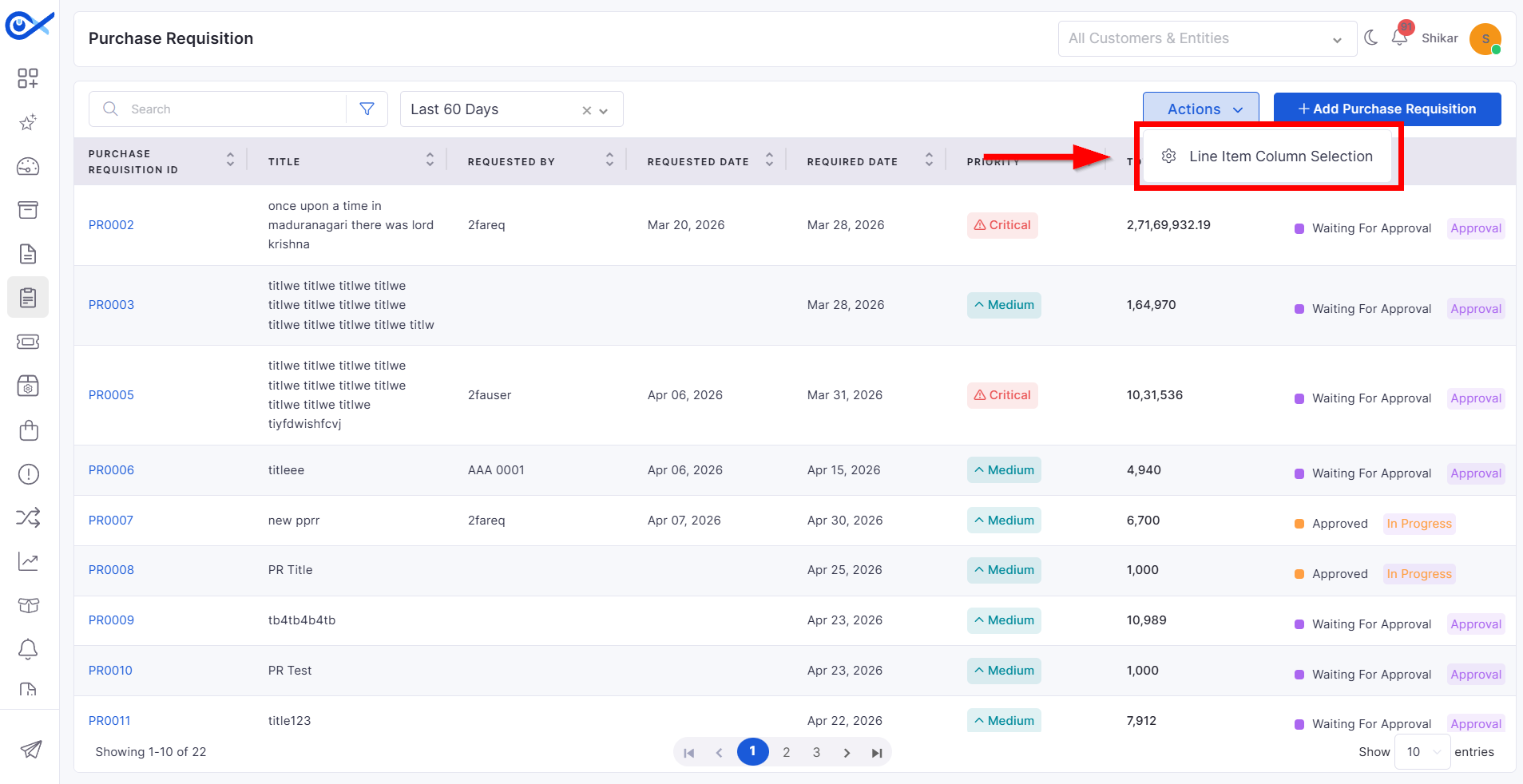Change the show entries count dropdown
The height and width of the screenshot is (784, 1523).
(1422, 752)
